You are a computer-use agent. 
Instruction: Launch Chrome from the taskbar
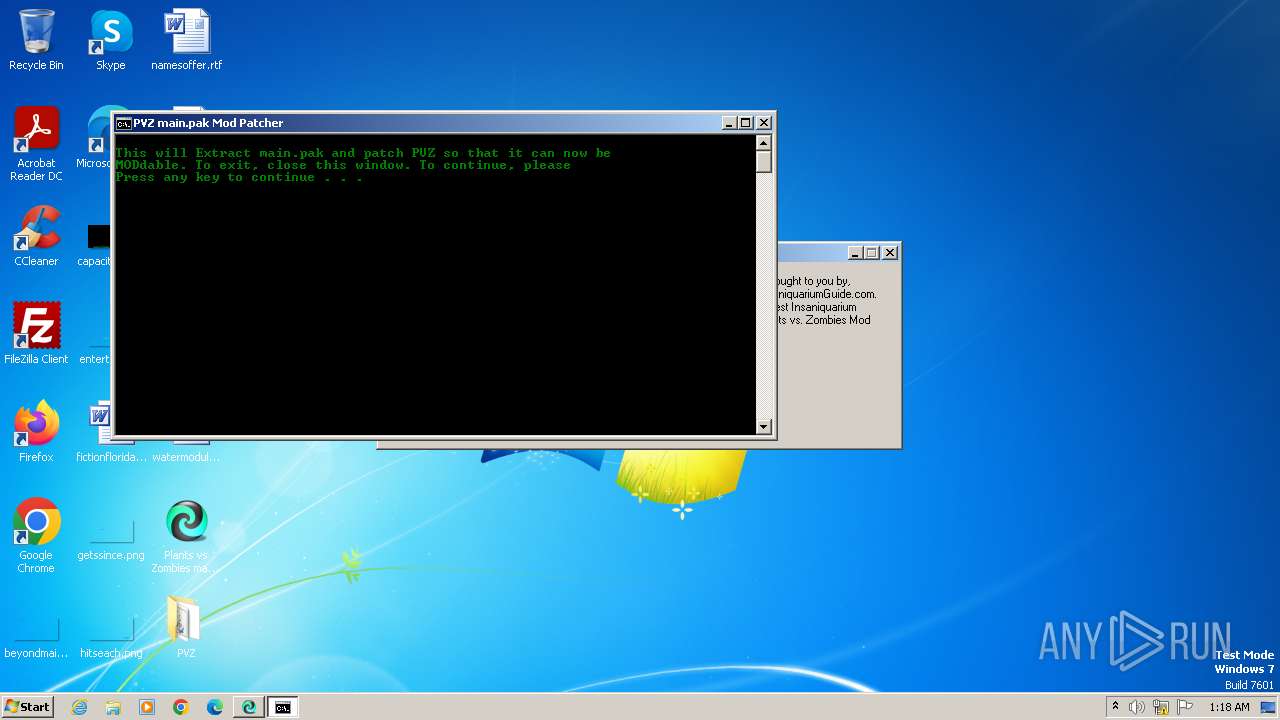[181, 707]
